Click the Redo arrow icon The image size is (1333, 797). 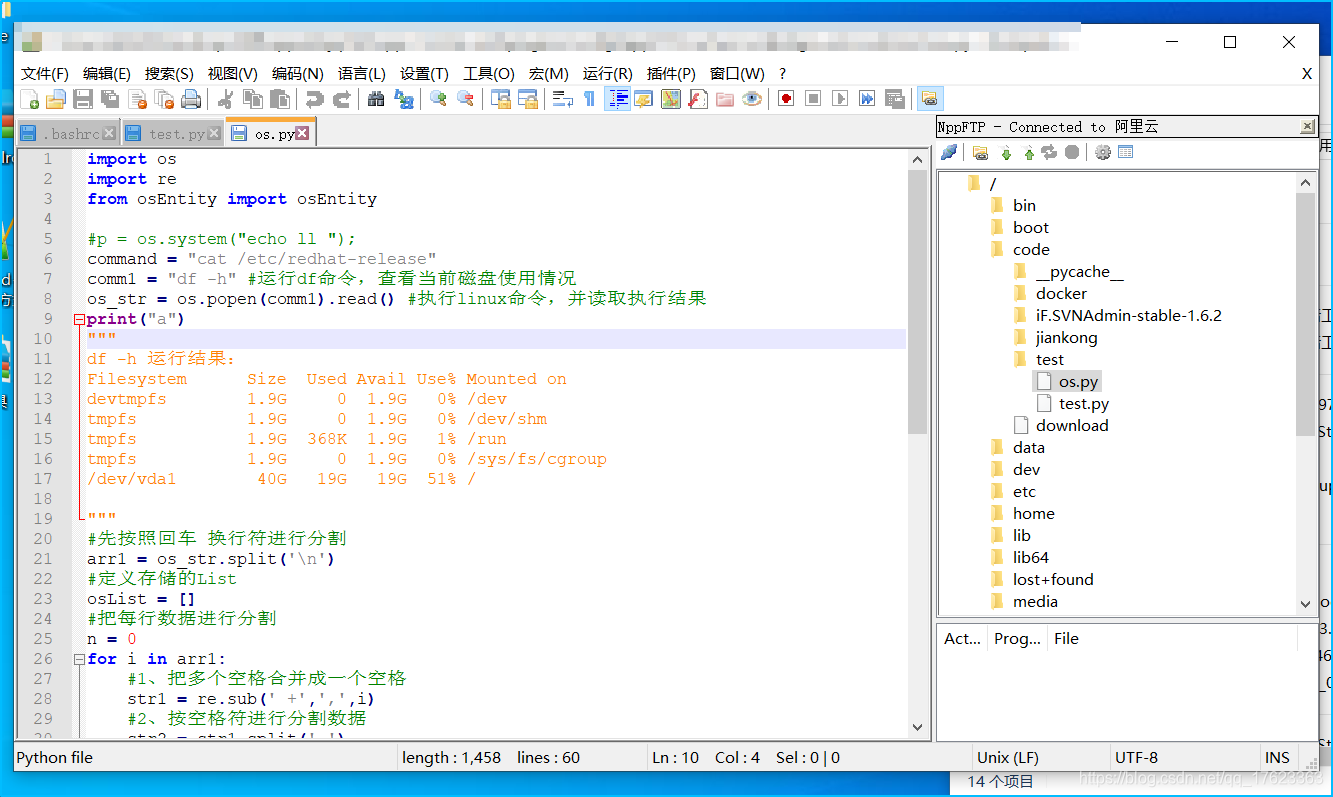click(x=342, y=99)
